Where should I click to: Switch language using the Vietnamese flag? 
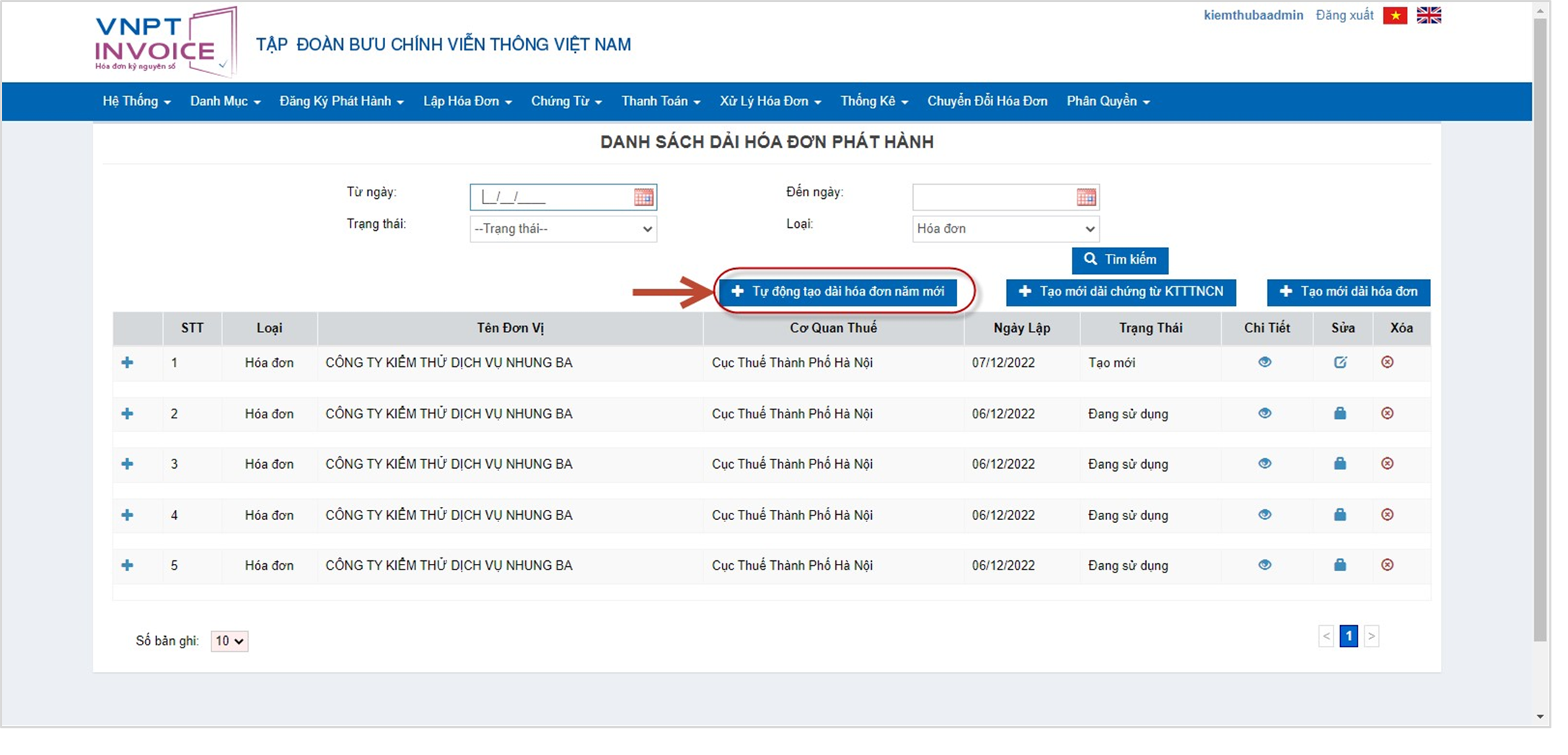coord(1395,16)
